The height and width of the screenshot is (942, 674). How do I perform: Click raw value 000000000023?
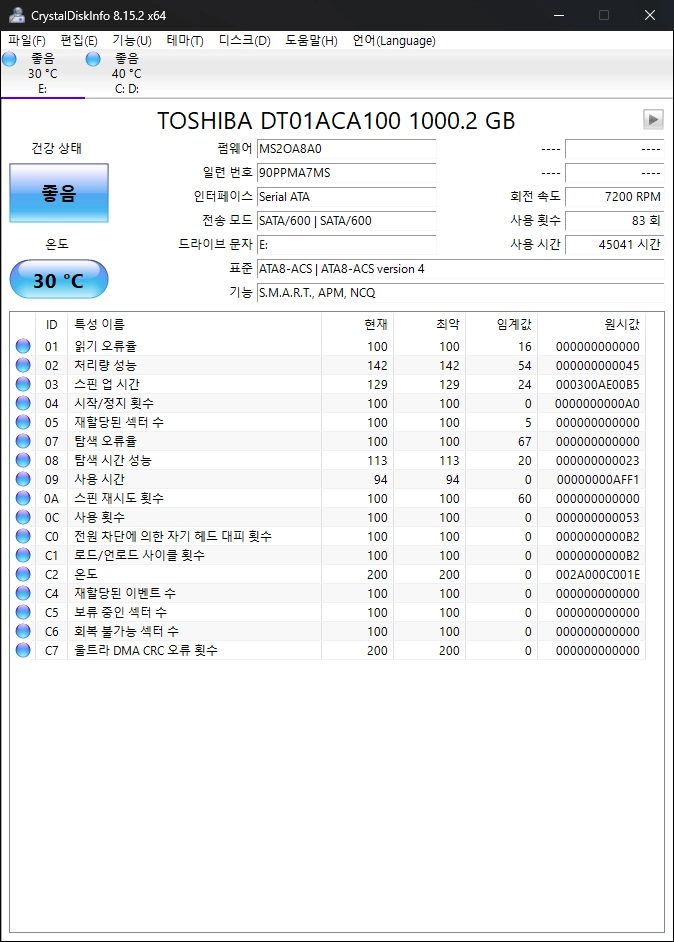598,460
